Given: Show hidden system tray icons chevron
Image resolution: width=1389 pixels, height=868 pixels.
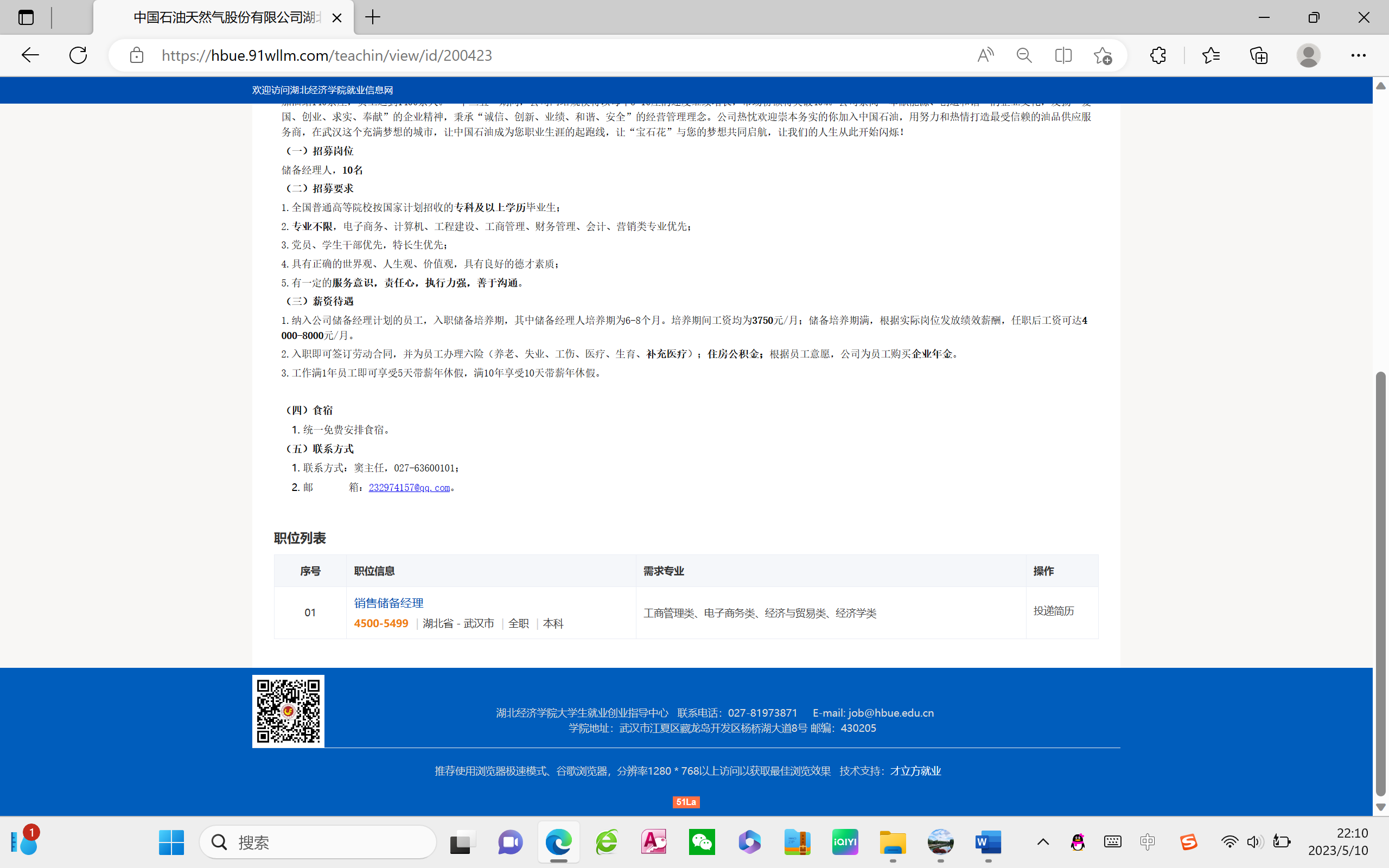Looking at the screenshot, I should click(1043, 842).
